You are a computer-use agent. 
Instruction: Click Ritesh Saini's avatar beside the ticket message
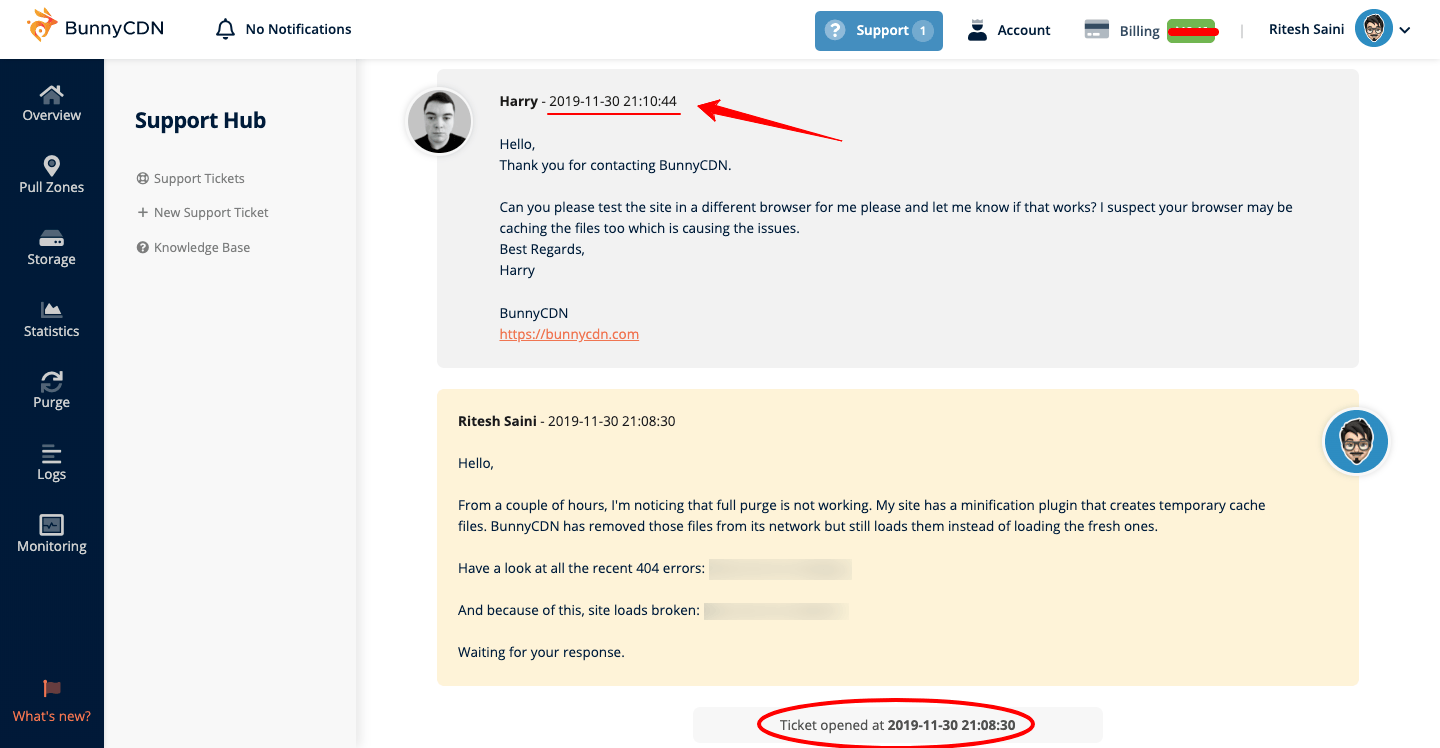pyautogui.click(x=1356, y=441)
